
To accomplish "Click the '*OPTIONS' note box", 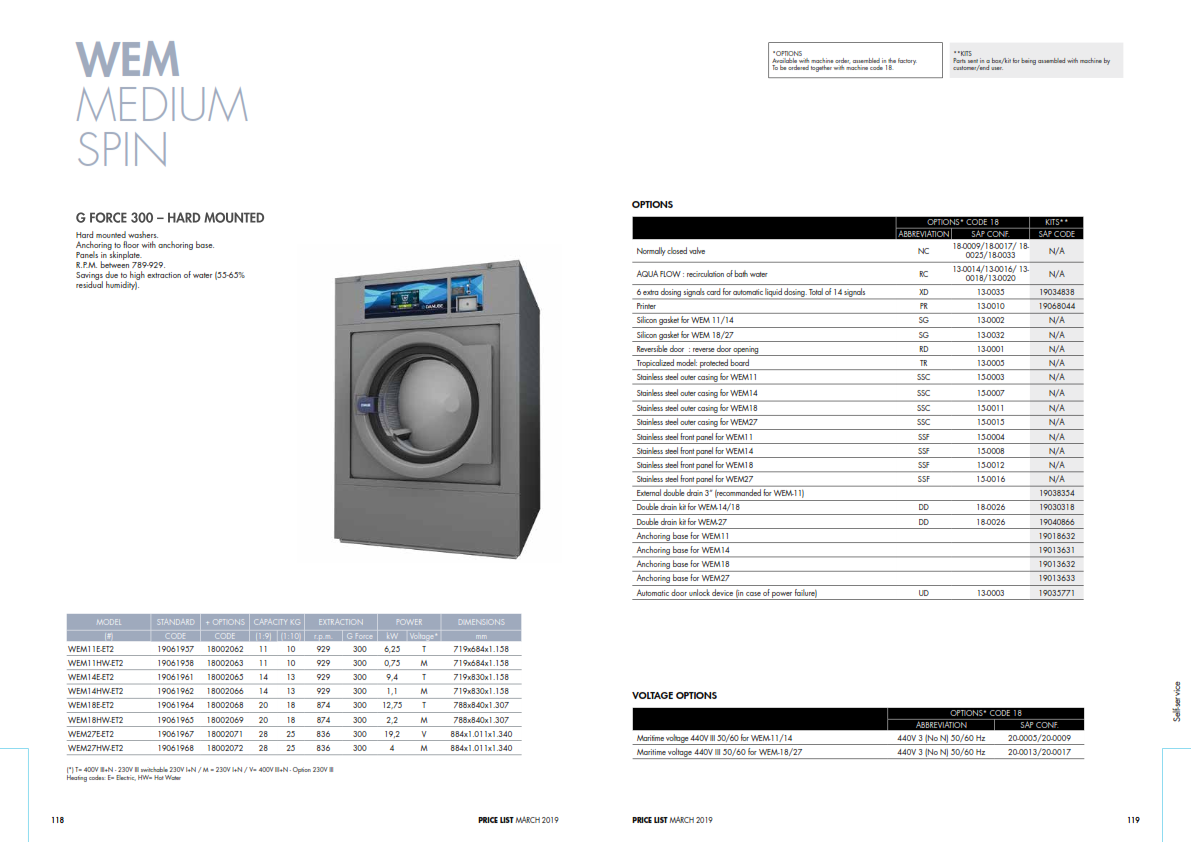I will [855, 60].
